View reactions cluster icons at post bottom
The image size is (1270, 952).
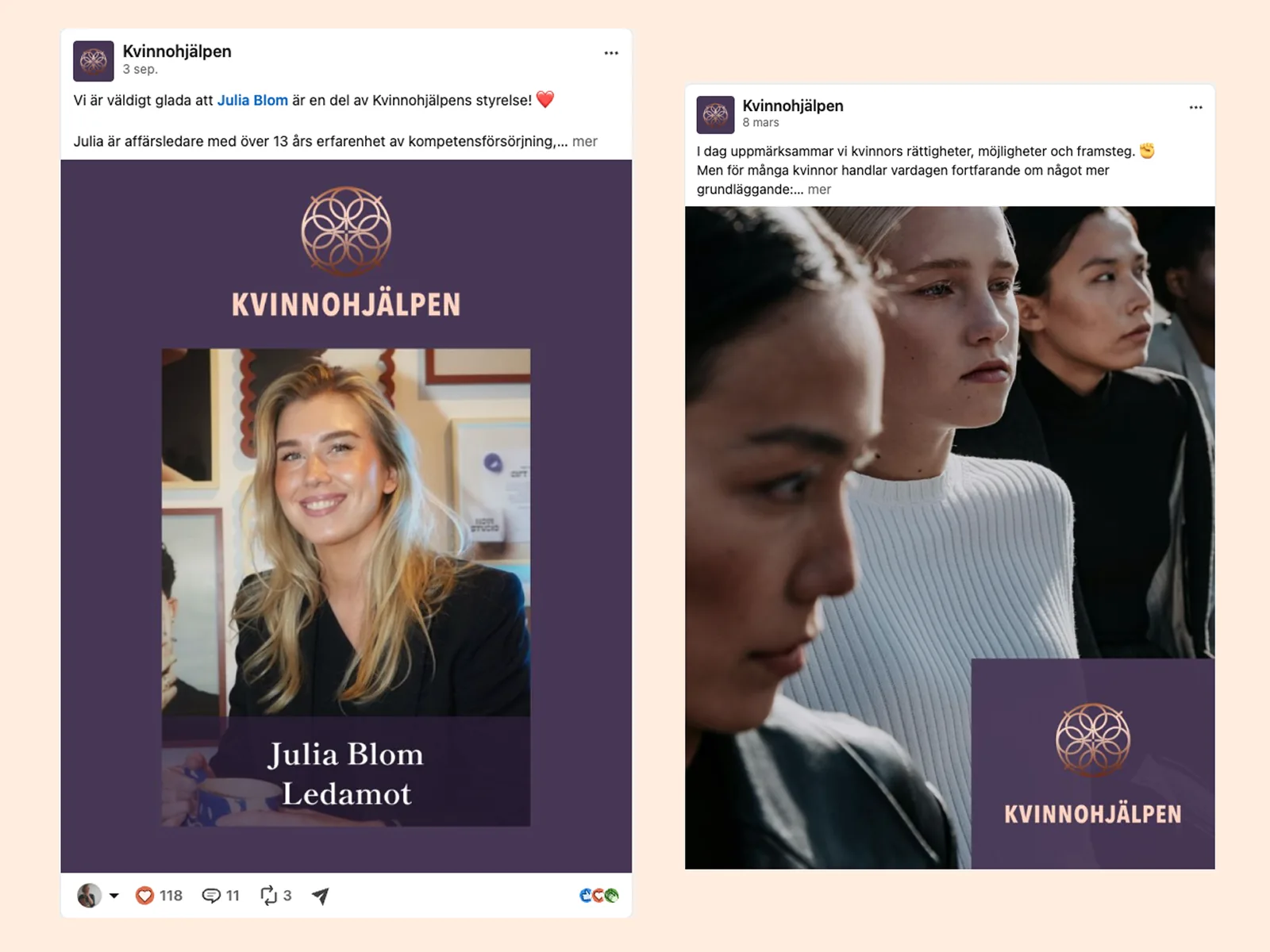599,896
